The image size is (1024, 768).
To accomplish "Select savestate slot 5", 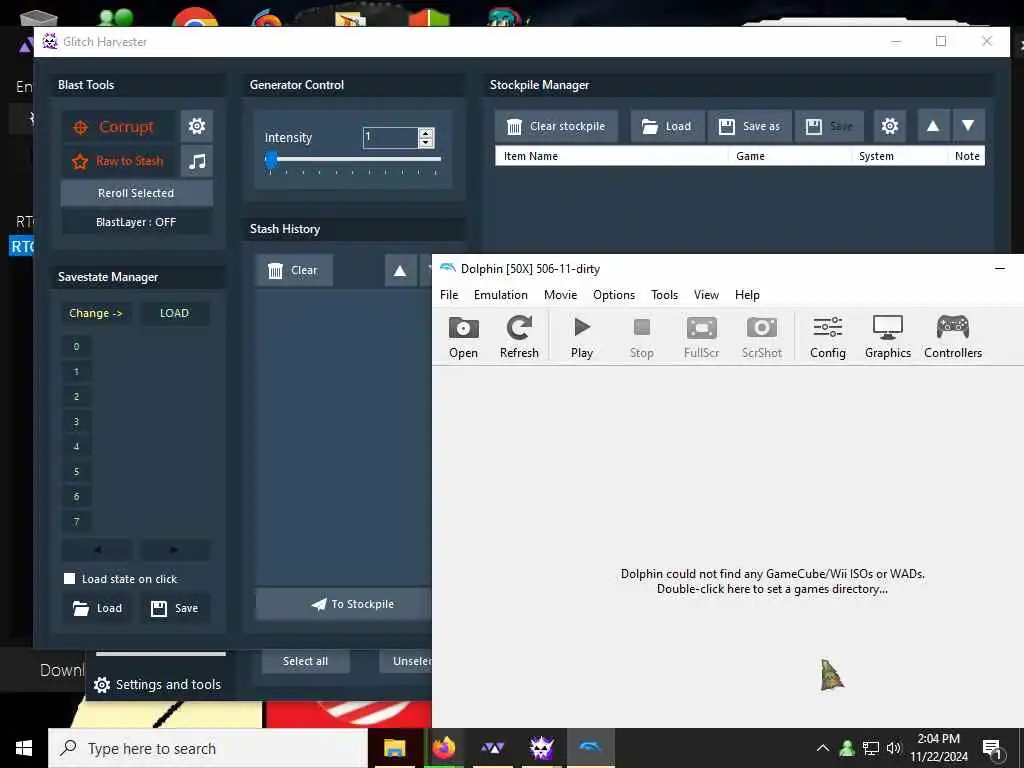I will [76, 472].
